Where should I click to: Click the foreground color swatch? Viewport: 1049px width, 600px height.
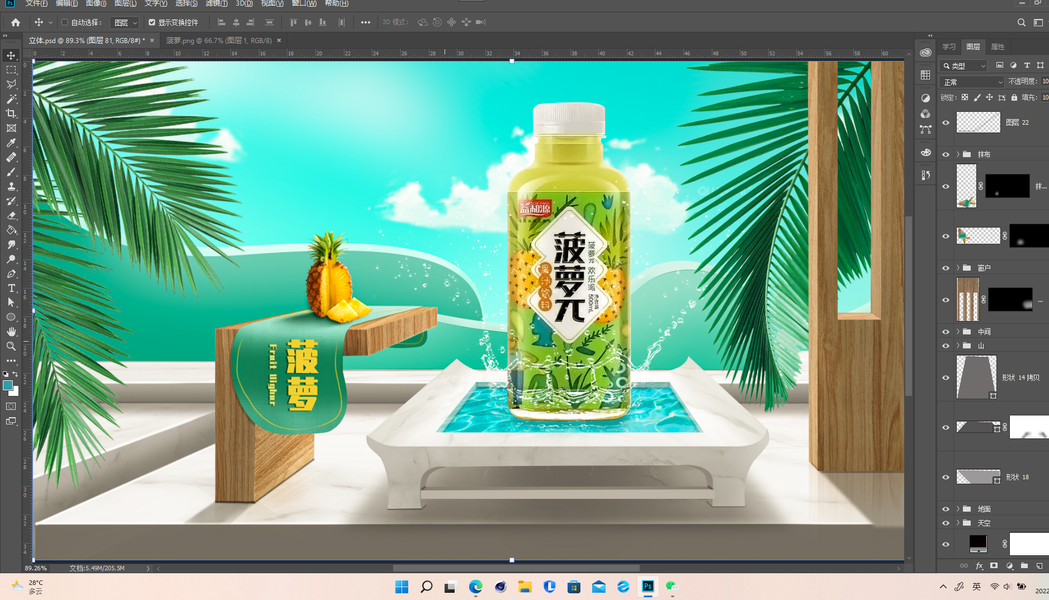[8, 385]
